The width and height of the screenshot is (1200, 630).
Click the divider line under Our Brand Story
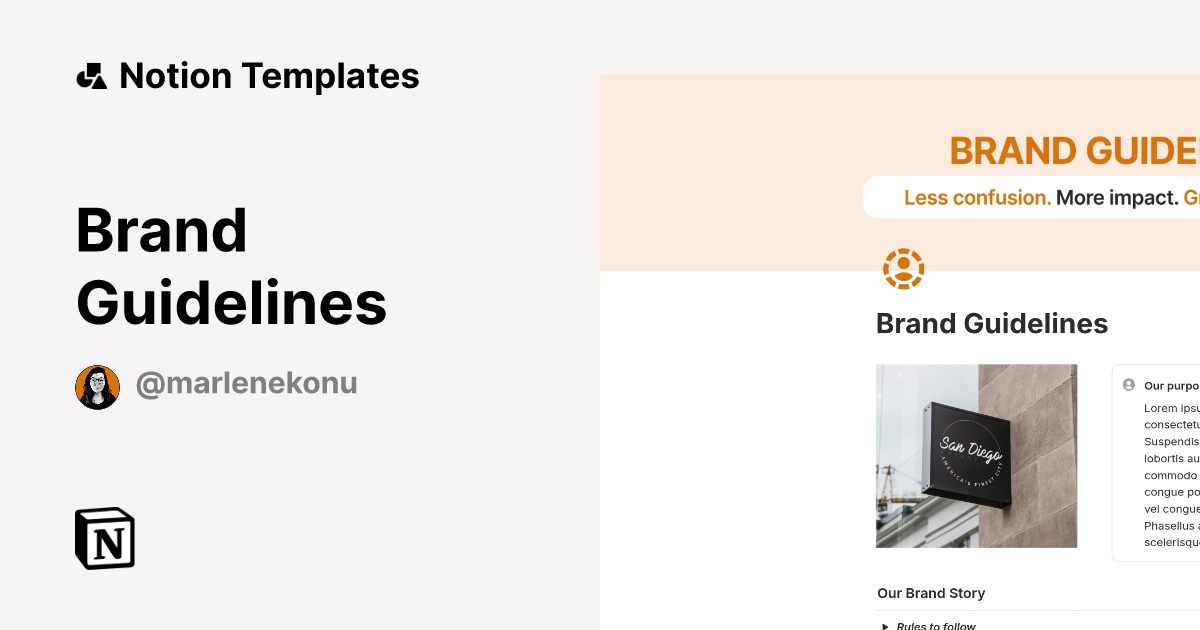click(x=1030, y=610)
